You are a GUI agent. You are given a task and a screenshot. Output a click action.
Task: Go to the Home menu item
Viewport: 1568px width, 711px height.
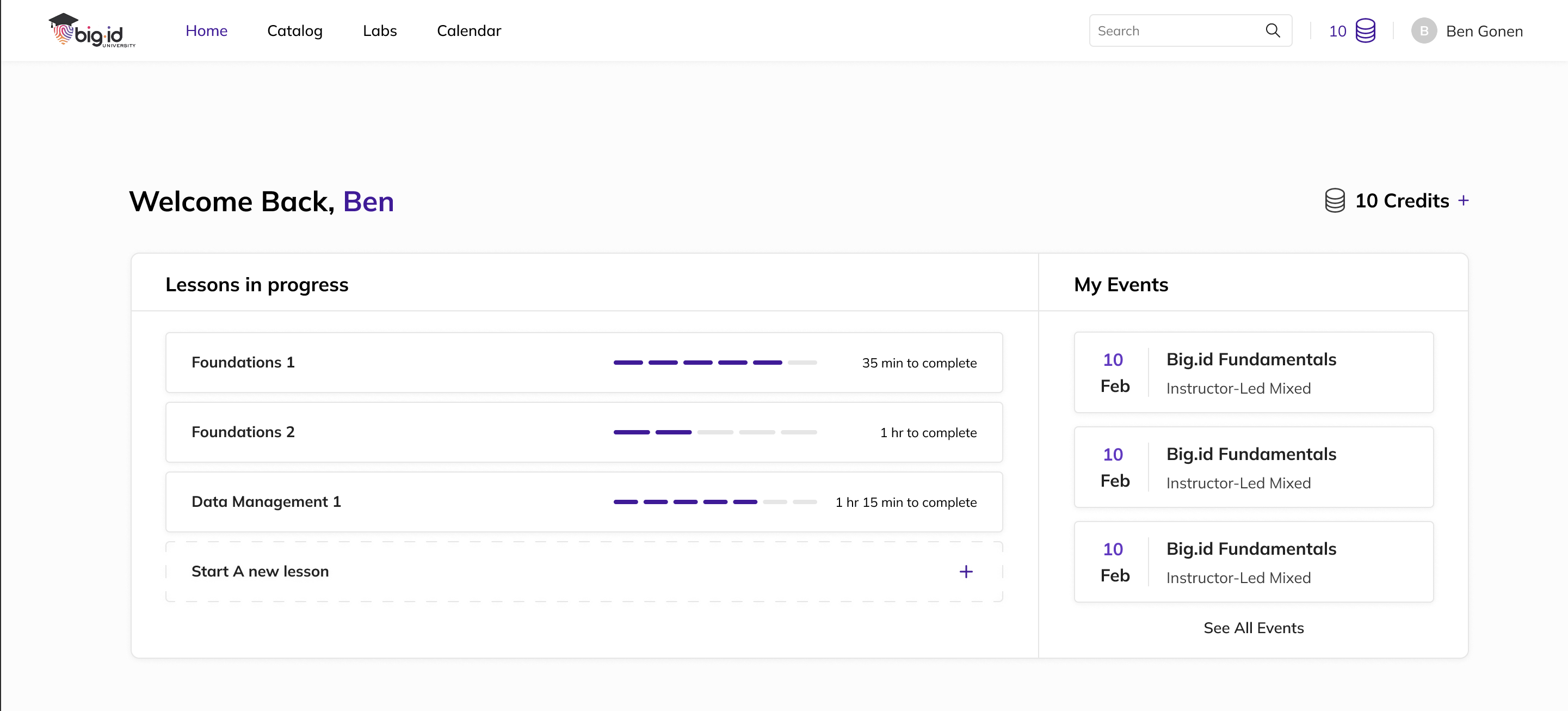pos(206,30)
